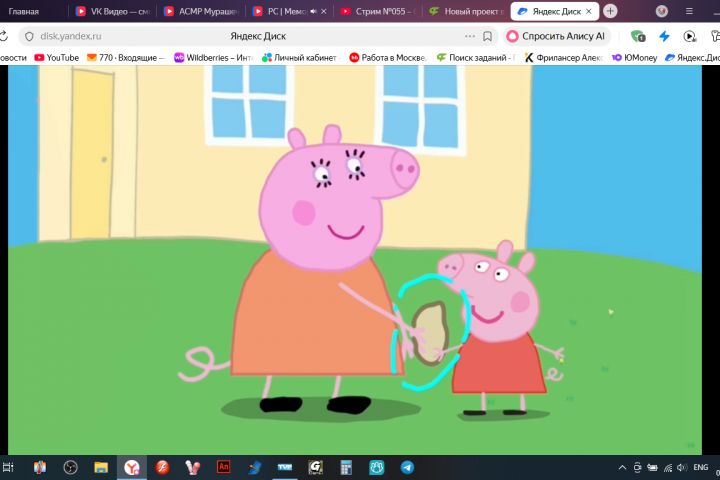Open the Wildberries bookmark

coord(214,57)
